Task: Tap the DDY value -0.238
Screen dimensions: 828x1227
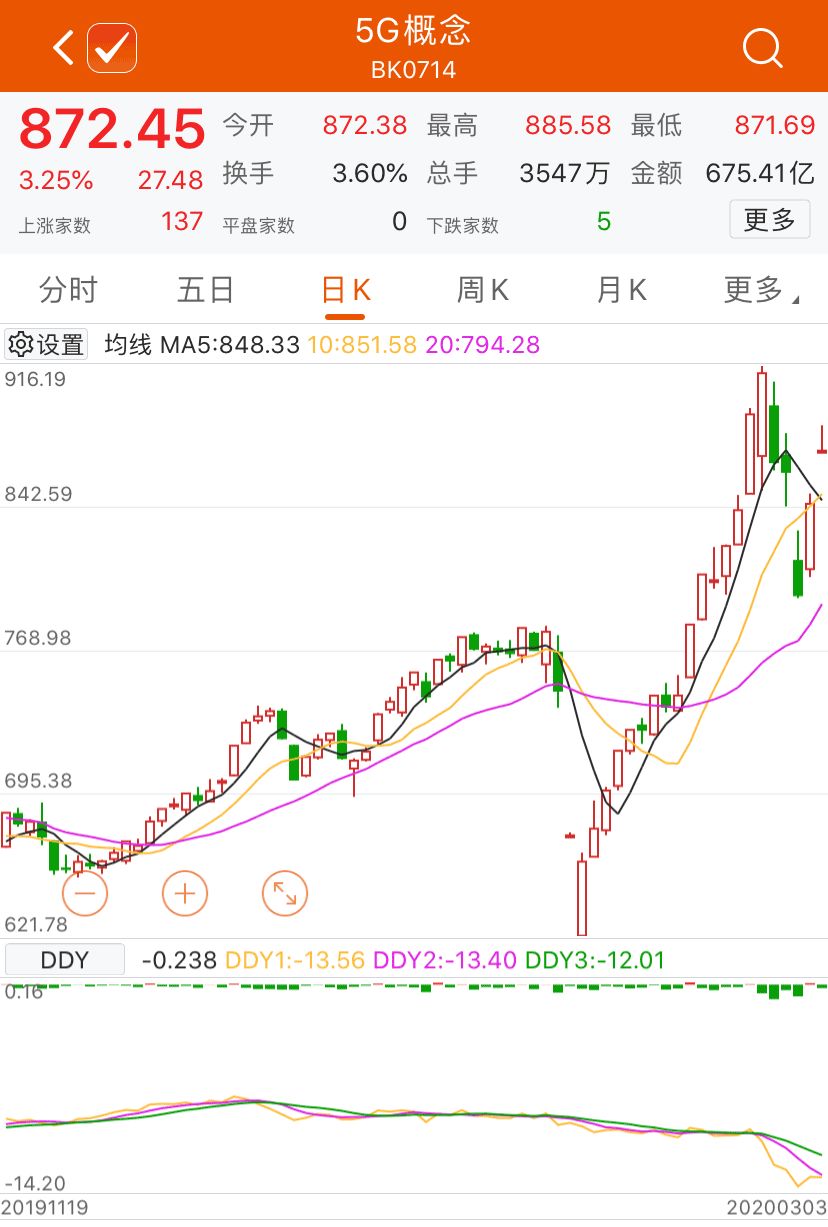Action: tap(179, 960)
